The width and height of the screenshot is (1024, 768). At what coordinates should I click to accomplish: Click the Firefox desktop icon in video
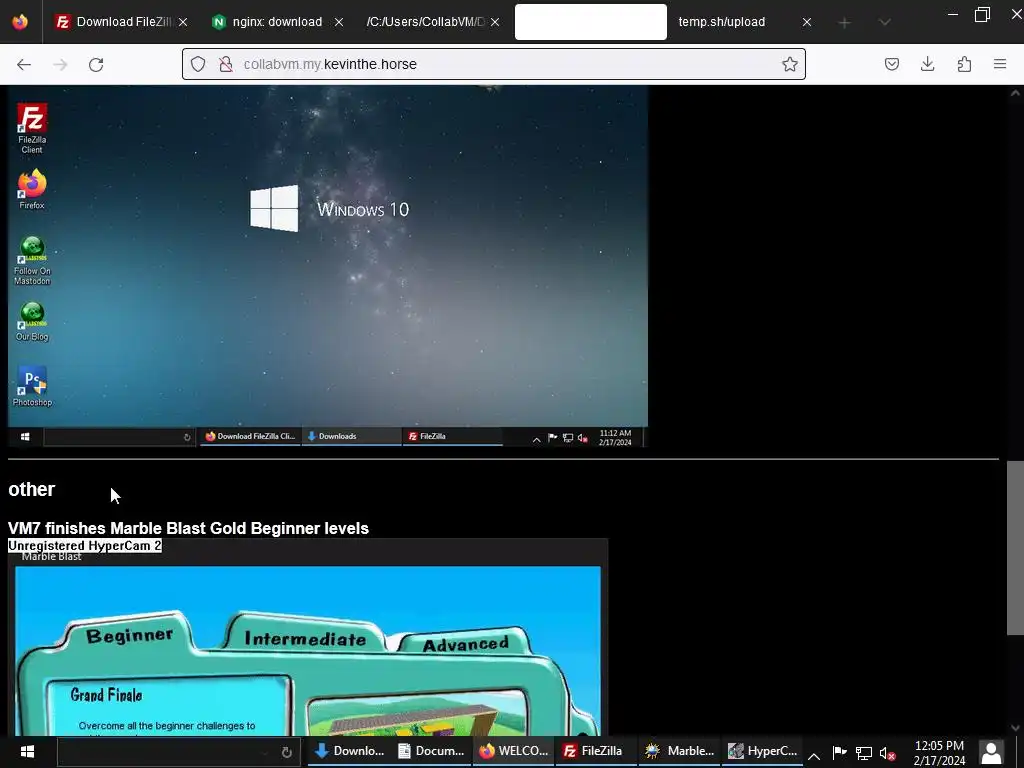pos(32,189)
